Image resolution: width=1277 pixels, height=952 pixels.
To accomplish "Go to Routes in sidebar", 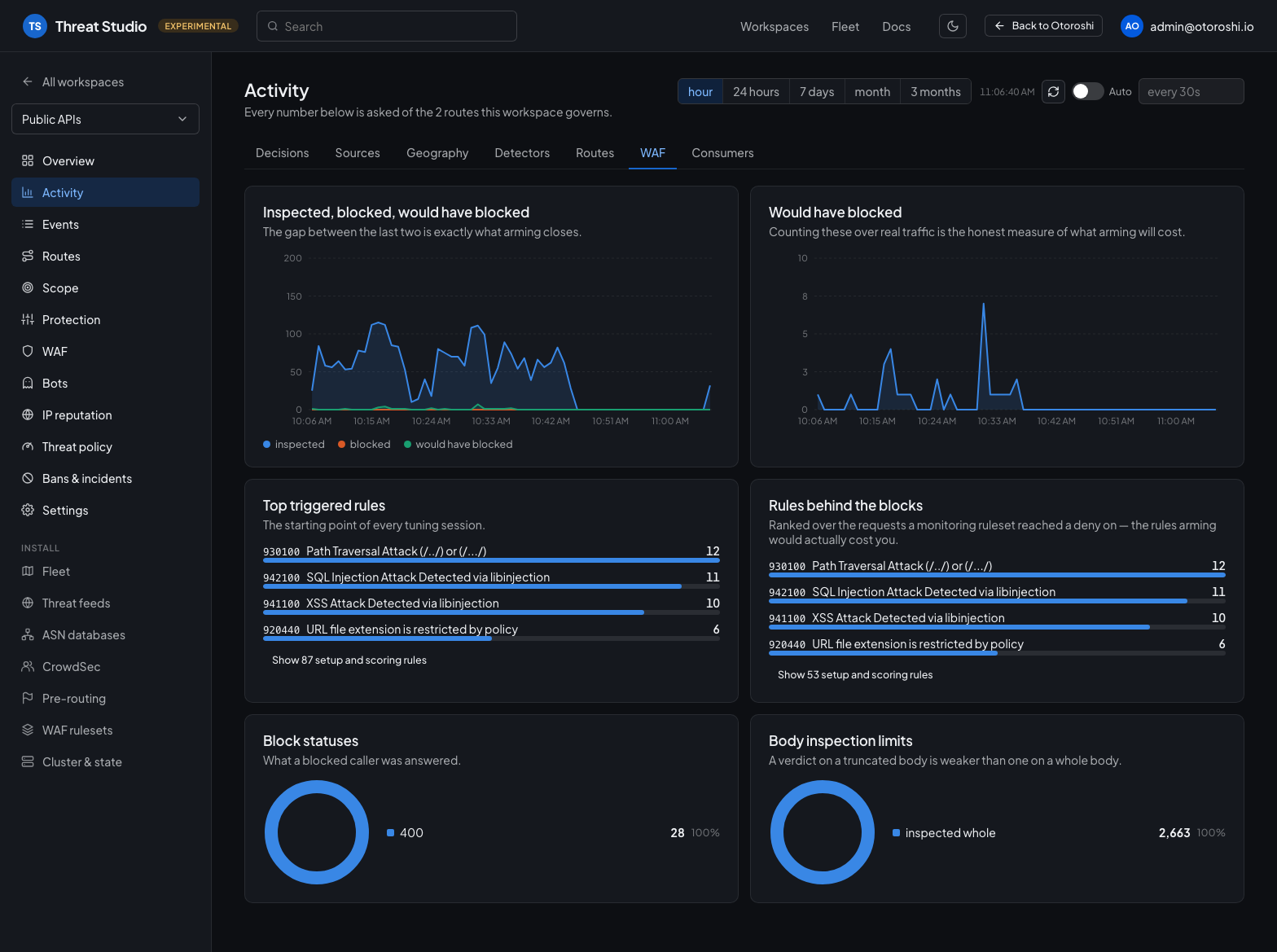I will [x=105, y=256].
